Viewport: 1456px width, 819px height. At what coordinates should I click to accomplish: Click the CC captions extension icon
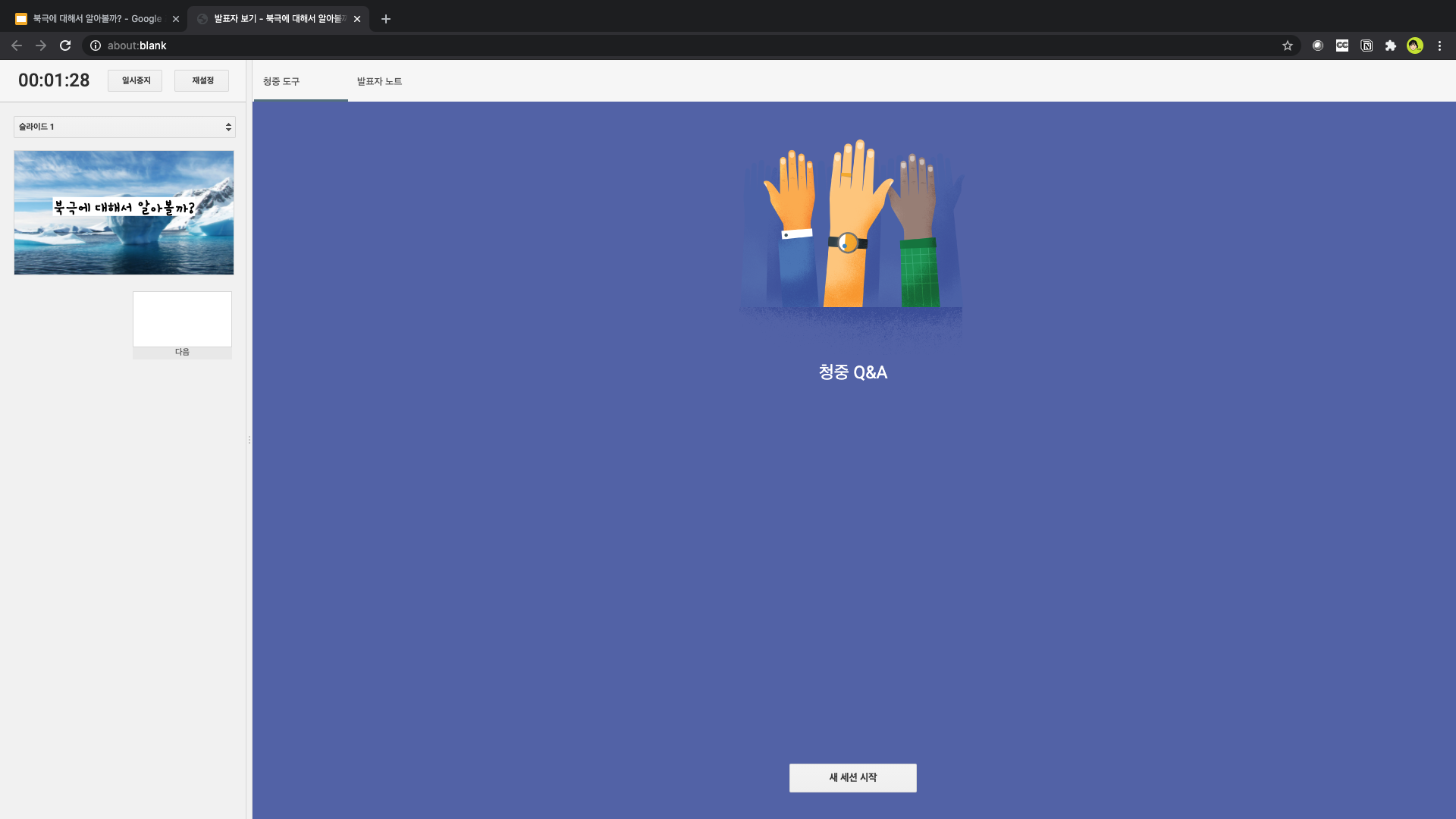click(x=1341, y=45)
